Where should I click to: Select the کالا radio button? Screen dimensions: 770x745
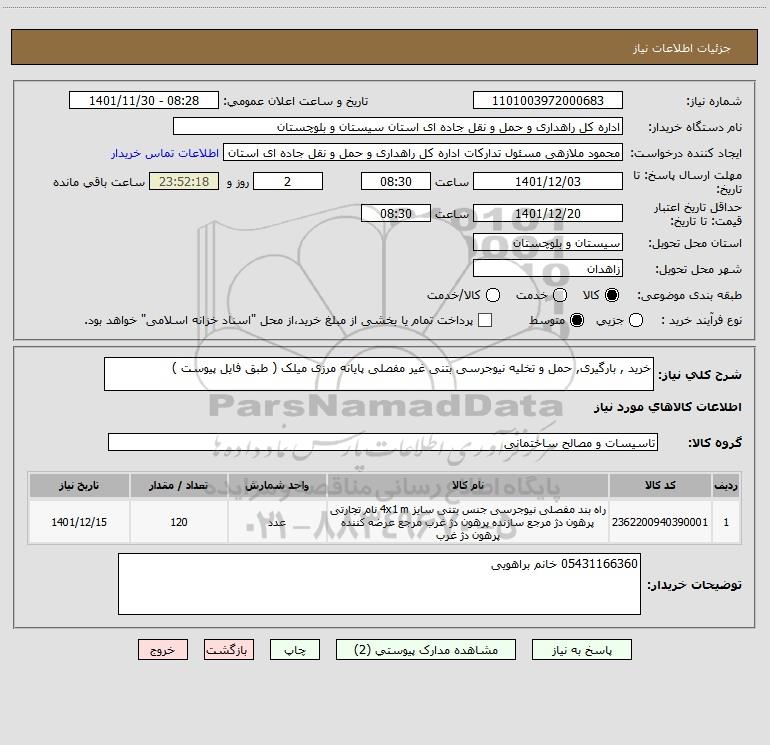pyautogui.click(x=612, y=295)
